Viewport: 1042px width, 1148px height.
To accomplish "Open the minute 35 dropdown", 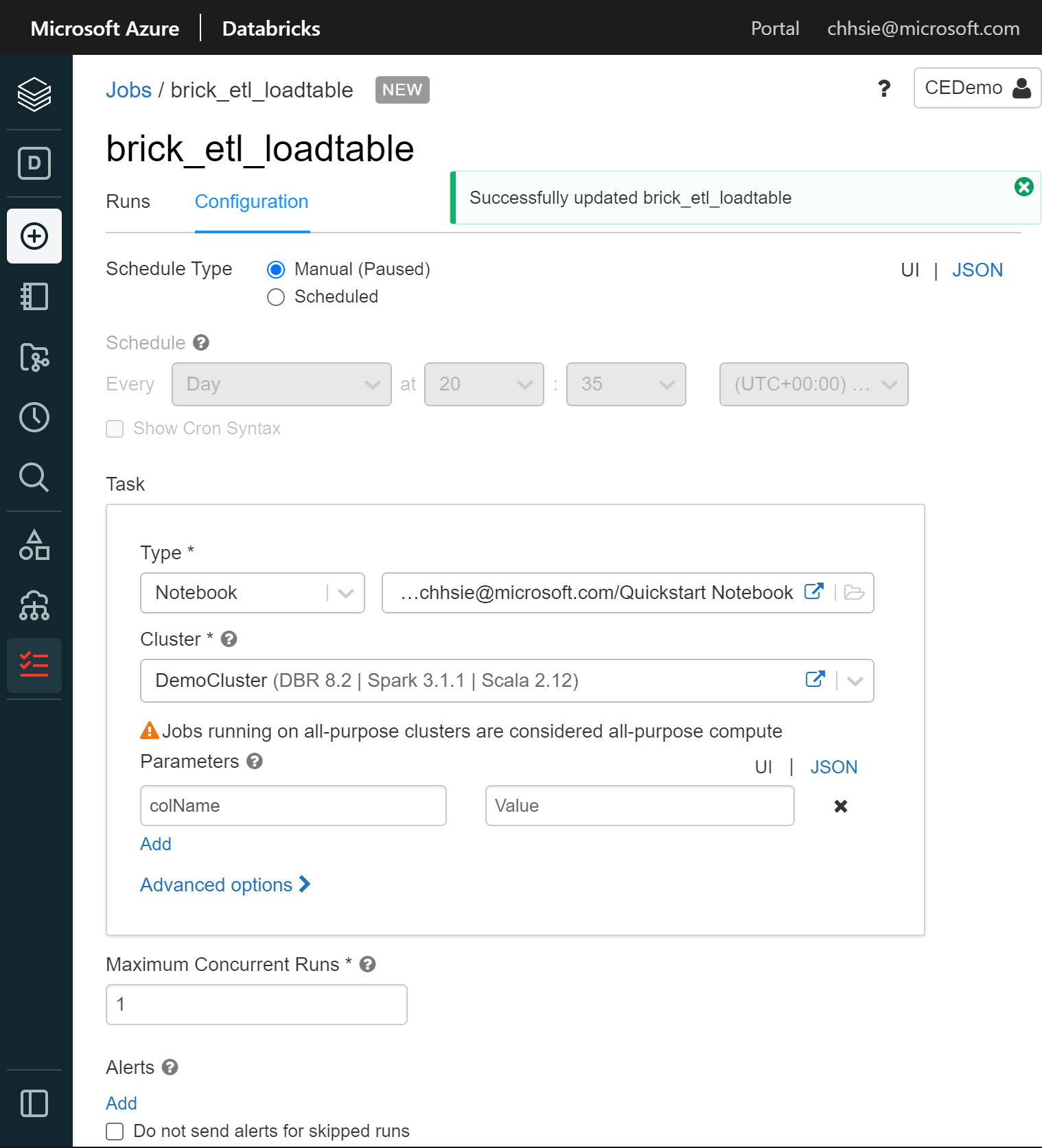I will tap(626, 384).
